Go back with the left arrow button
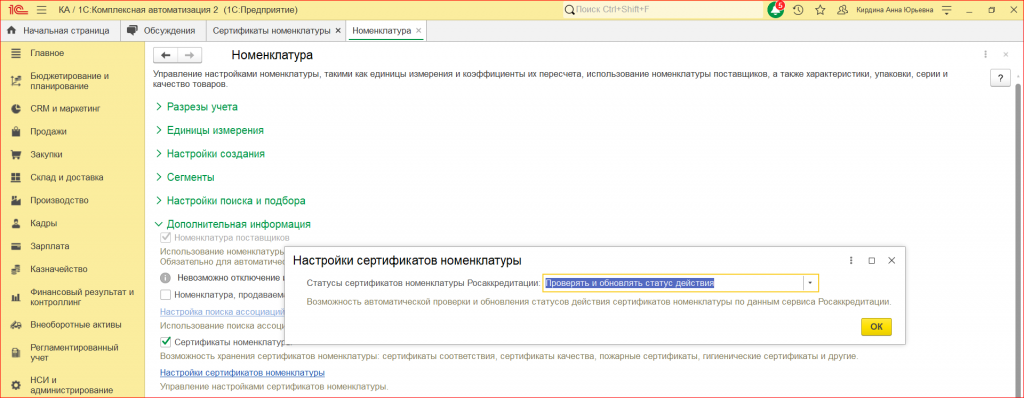 pyautogui.click(x=165, y=56)
